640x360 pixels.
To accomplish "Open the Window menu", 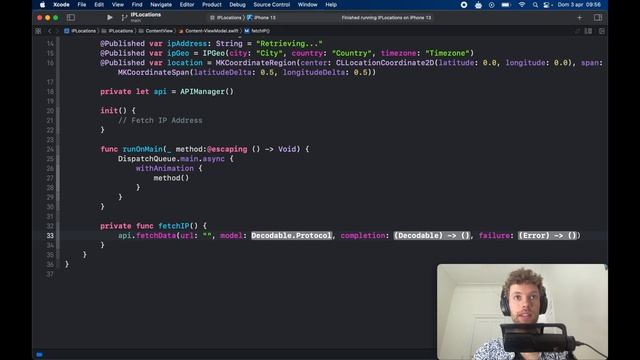I will click(307, 5).
